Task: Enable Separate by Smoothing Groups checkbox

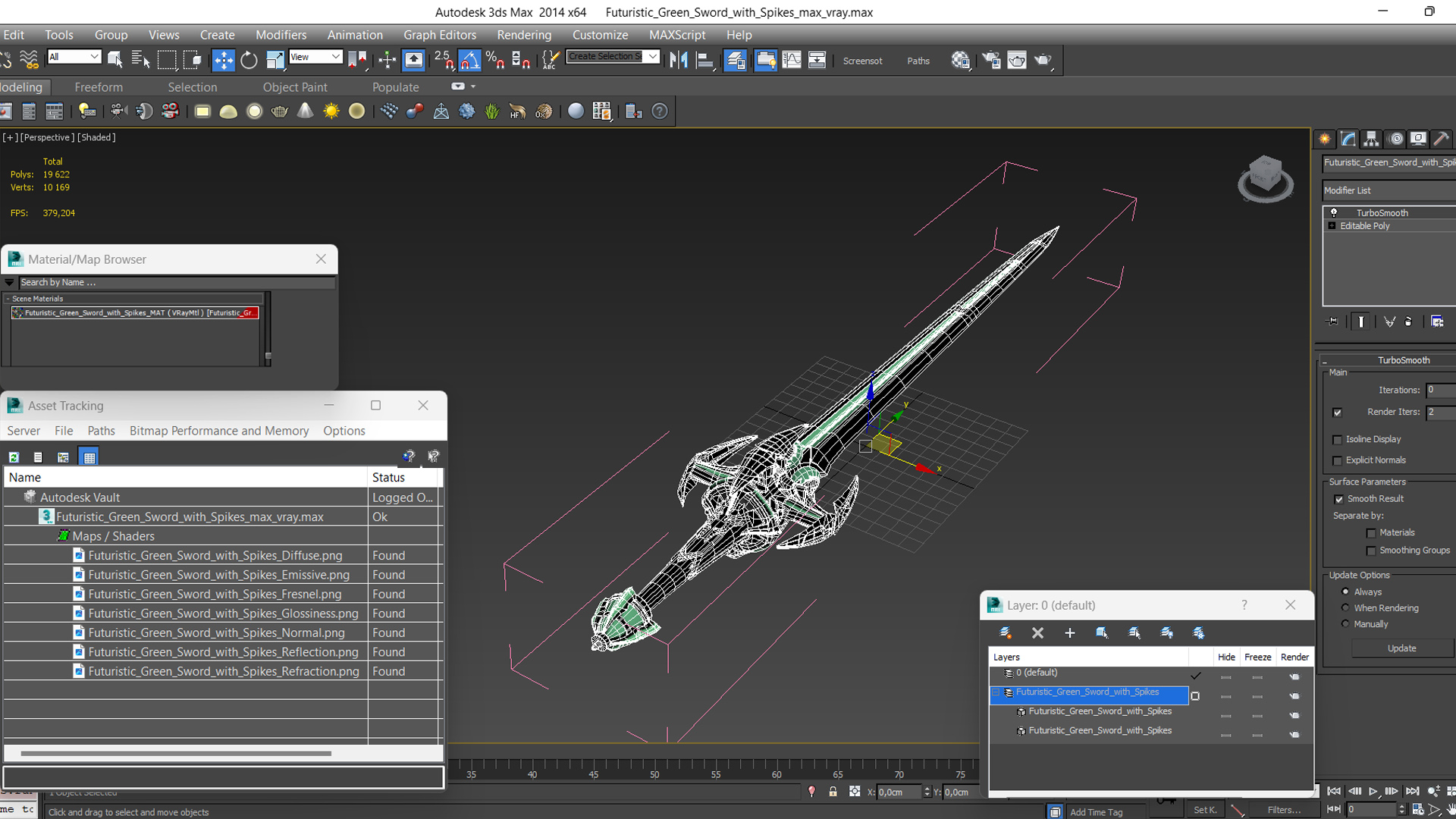Action: (x=1370, y=551)
